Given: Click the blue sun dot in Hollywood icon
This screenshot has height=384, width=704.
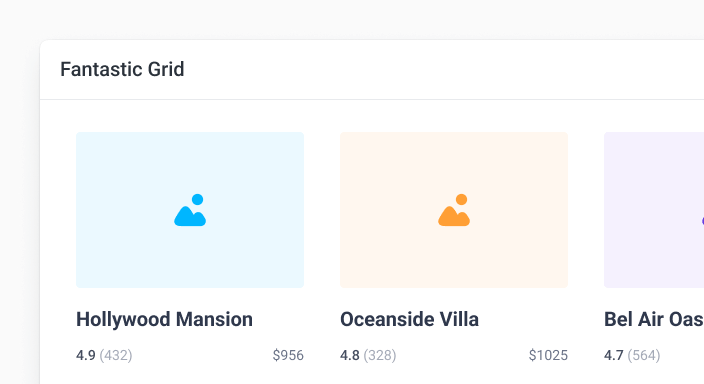Looking at the screenshot, I should pos(198,199).
